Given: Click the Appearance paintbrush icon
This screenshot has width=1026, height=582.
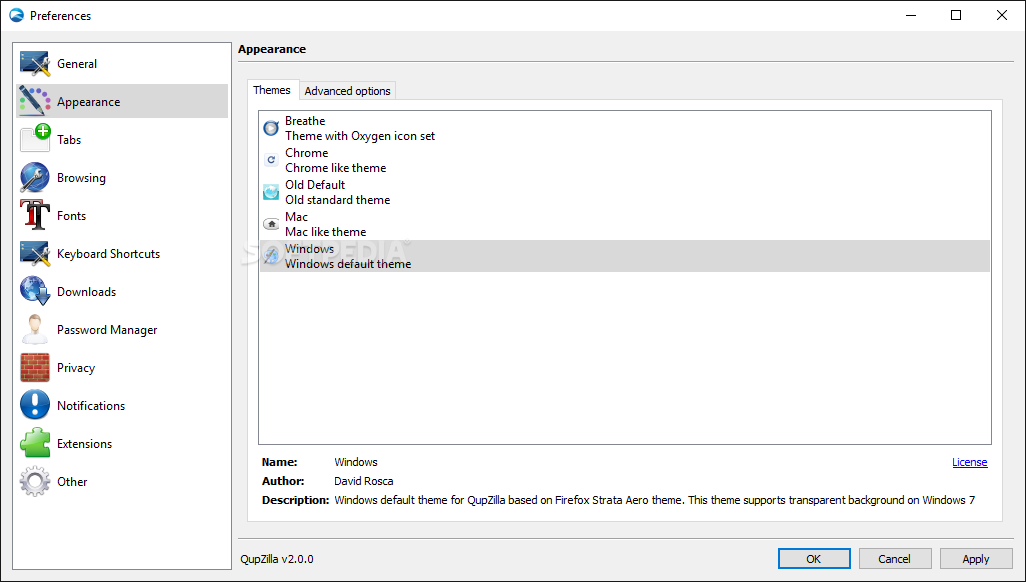Looking at the screenshot, I should pos(35,101).
